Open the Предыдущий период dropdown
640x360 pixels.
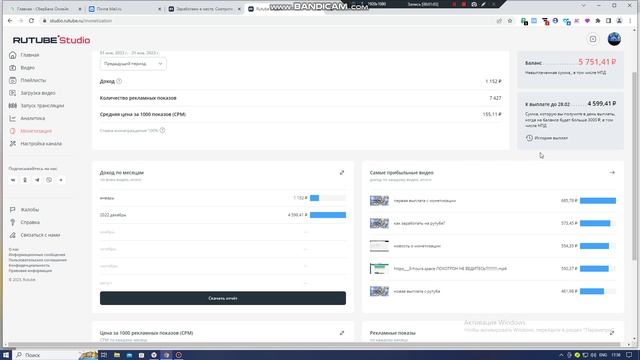(x=133, y=64)
